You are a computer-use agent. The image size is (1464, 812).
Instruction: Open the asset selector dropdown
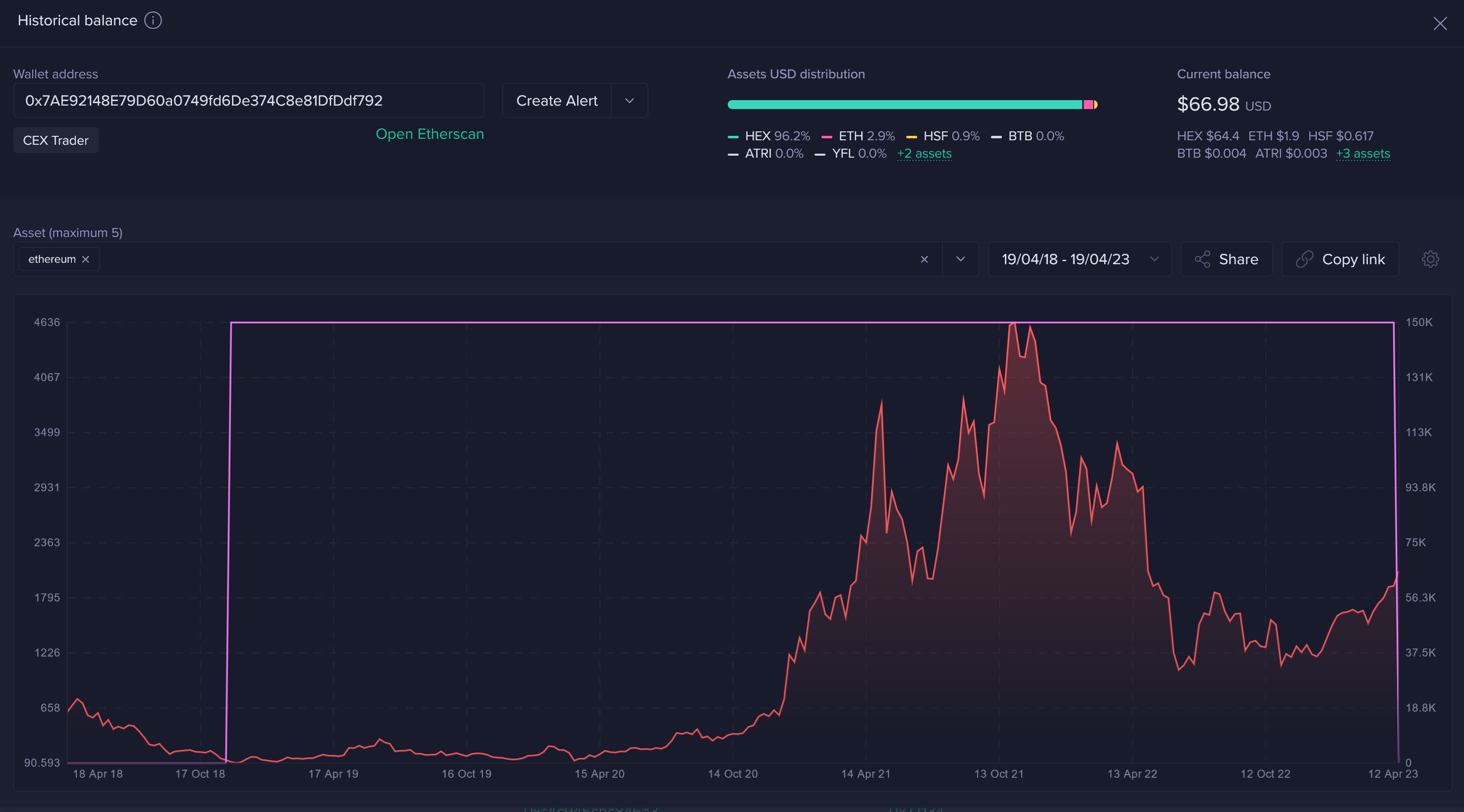coord(960,259)
